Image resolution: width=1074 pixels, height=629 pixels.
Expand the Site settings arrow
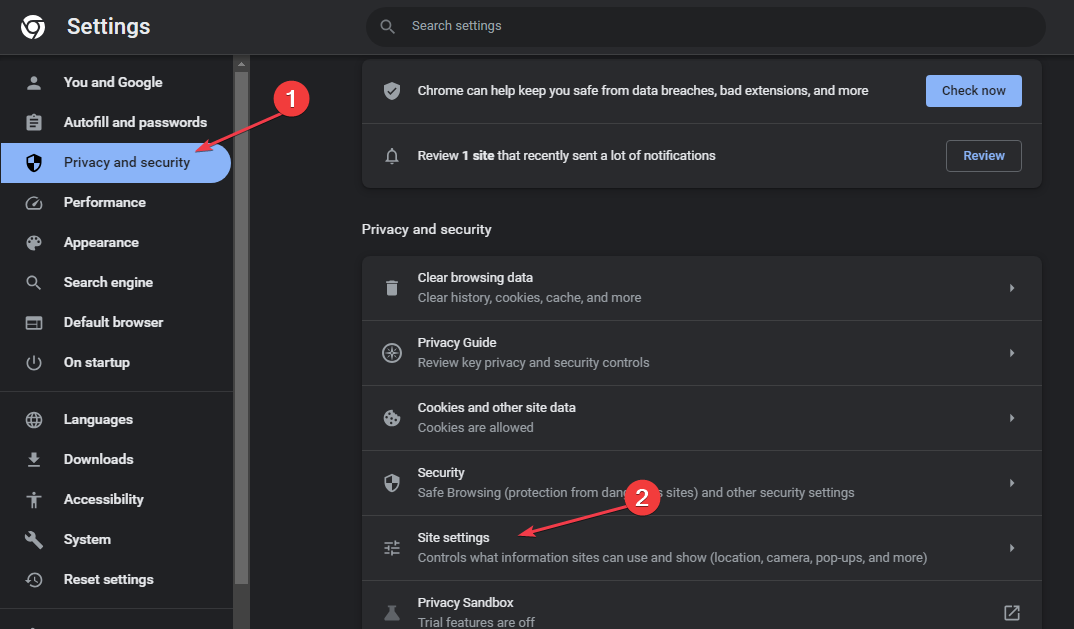tap(1012, 548)
